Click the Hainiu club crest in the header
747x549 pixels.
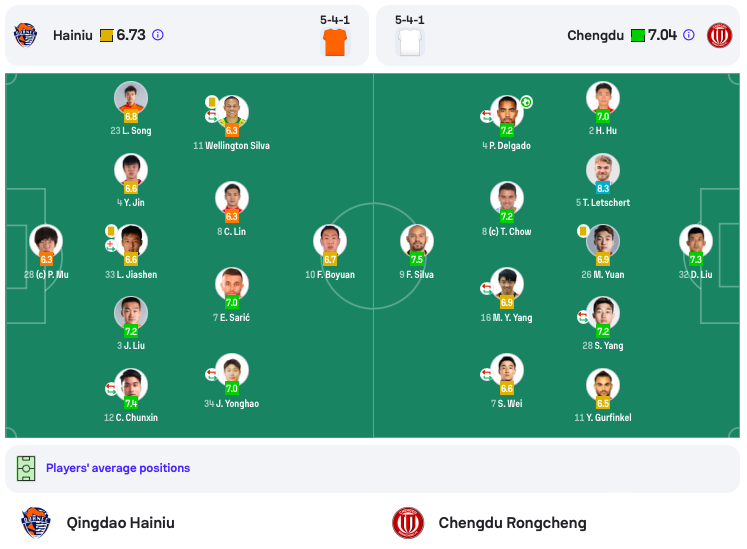(x=25, y=35)
